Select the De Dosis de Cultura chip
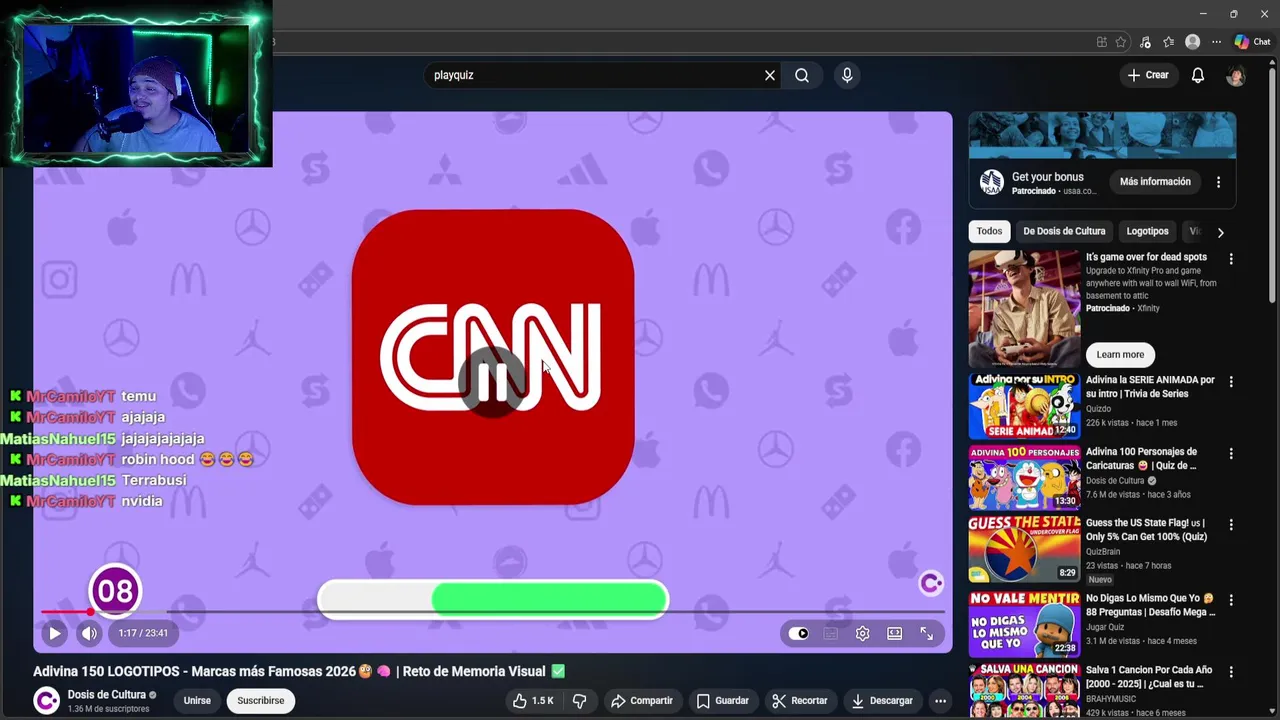Image resolution: width=1280 pixels, height=720 pixels. click(x=1064, y=231)
